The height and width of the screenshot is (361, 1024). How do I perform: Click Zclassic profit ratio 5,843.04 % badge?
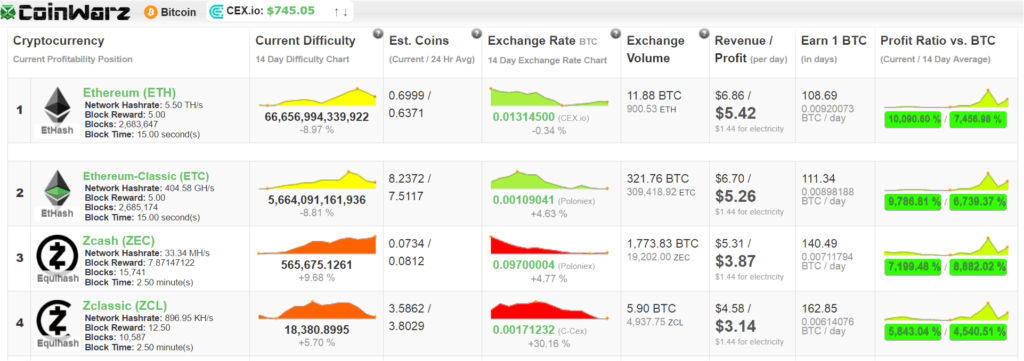[913, 332]
